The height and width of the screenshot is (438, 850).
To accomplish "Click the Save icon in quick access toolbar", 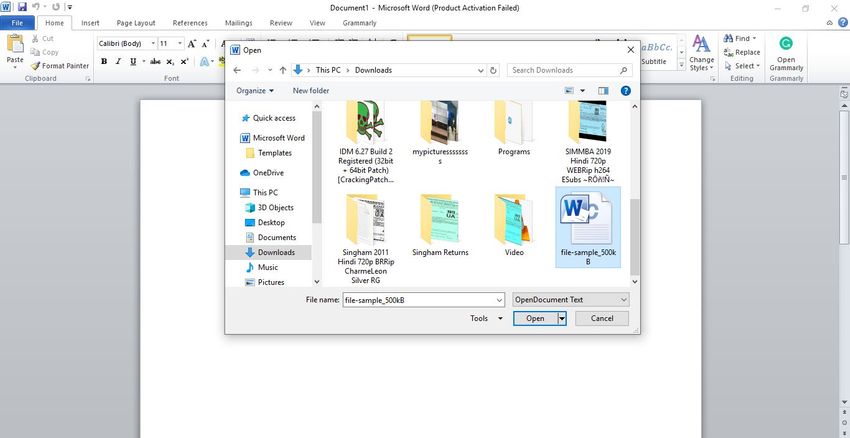I will [22, 7].
